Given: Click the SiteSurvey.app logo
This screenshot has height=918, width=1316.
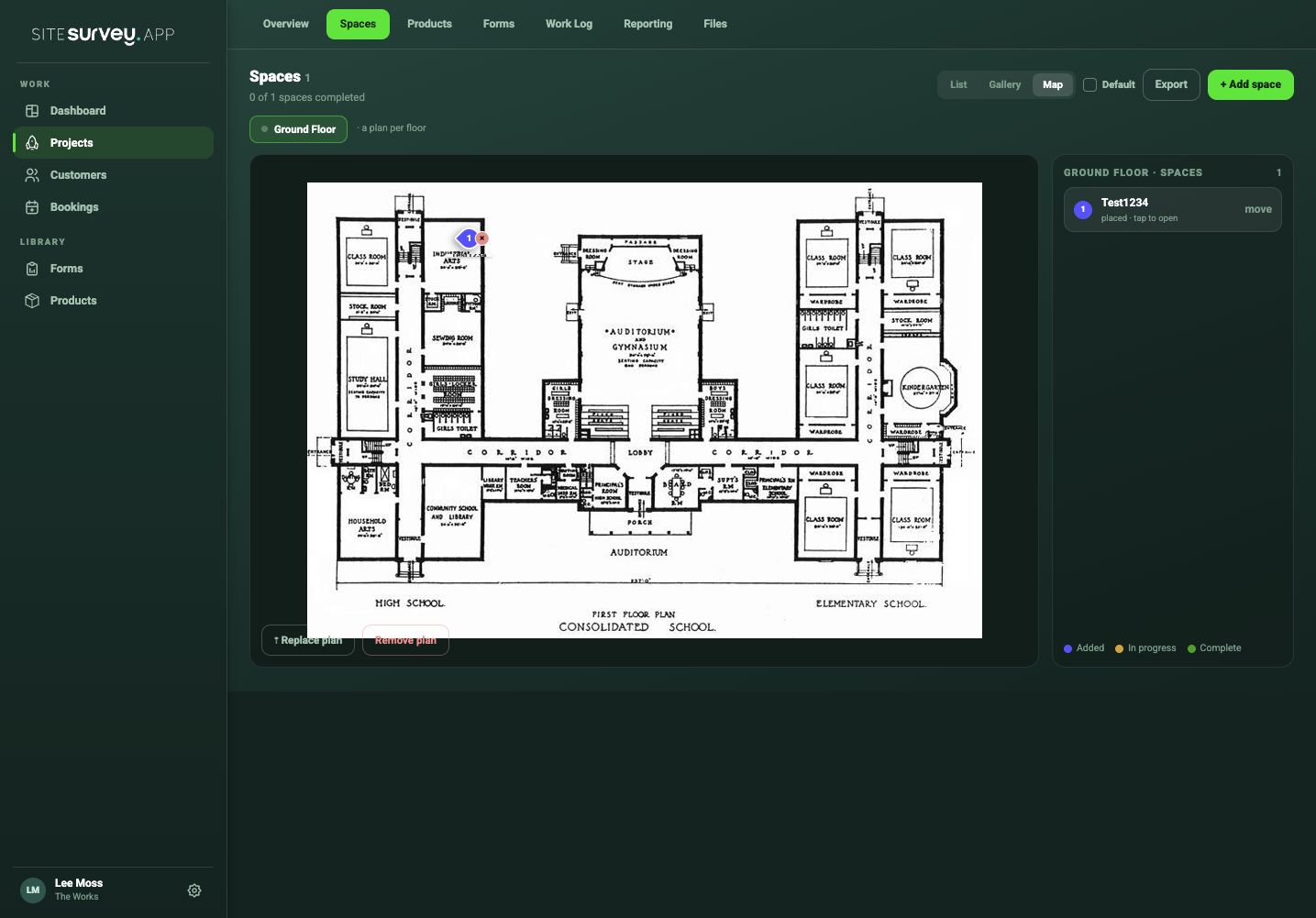Looking at the screenshot, I should pos(103,35).
